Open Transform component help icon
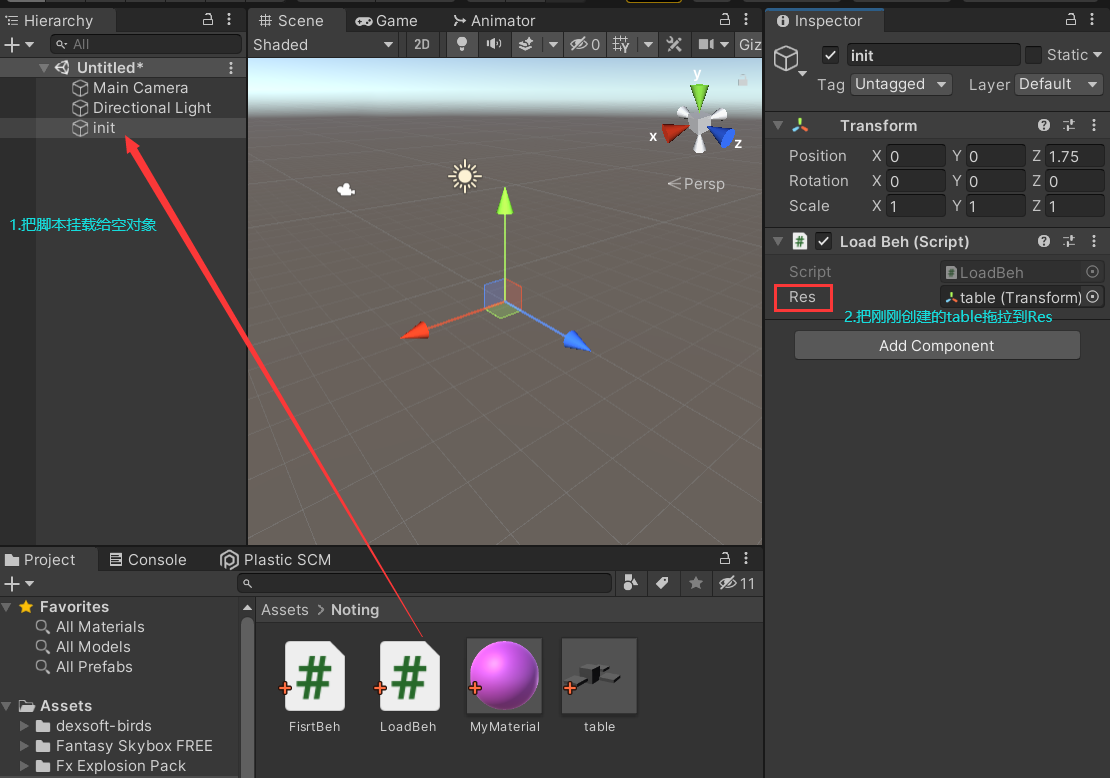This screenshot has height=778, width=1110. [1043, 125]
